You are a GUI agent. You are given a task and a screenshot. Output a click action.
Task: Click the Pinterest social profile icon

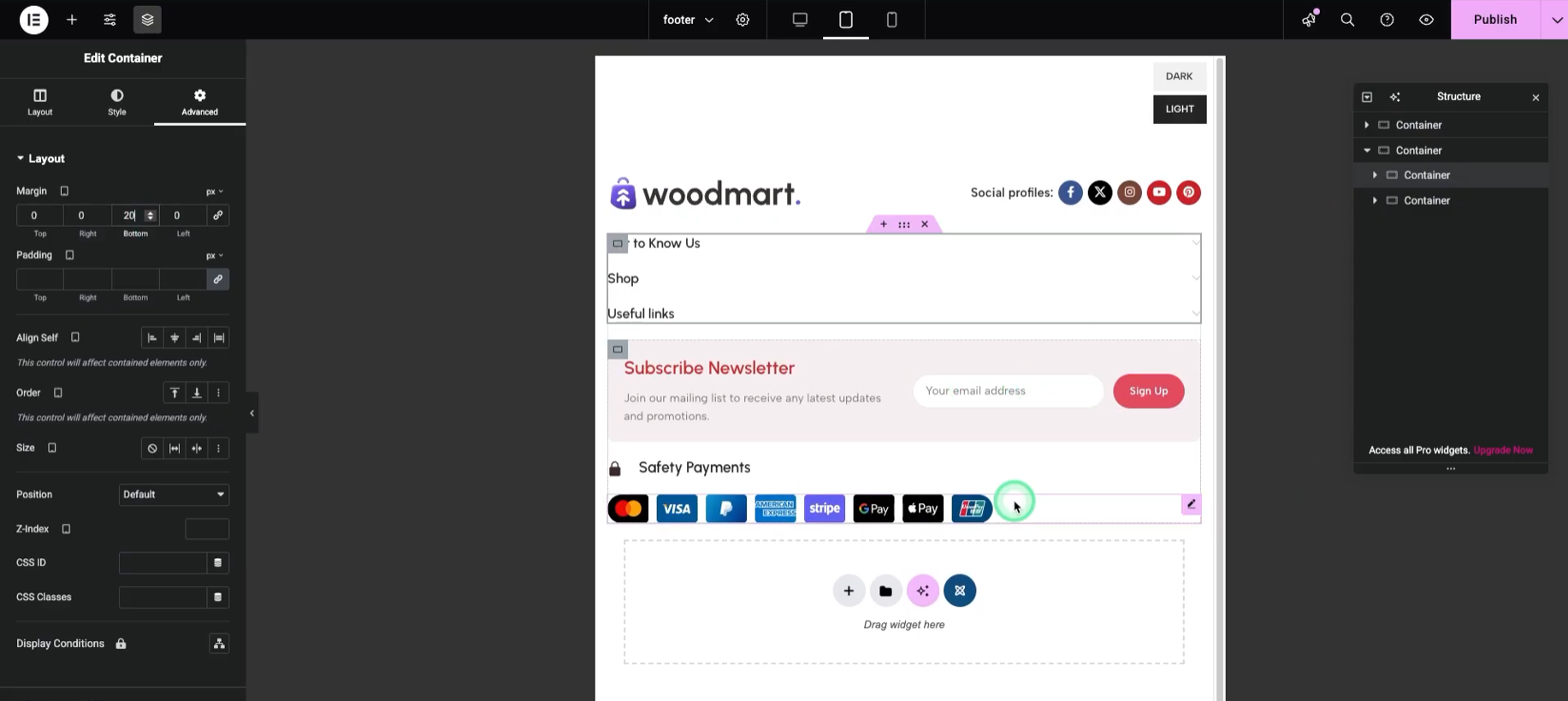tap(1188, 193)
